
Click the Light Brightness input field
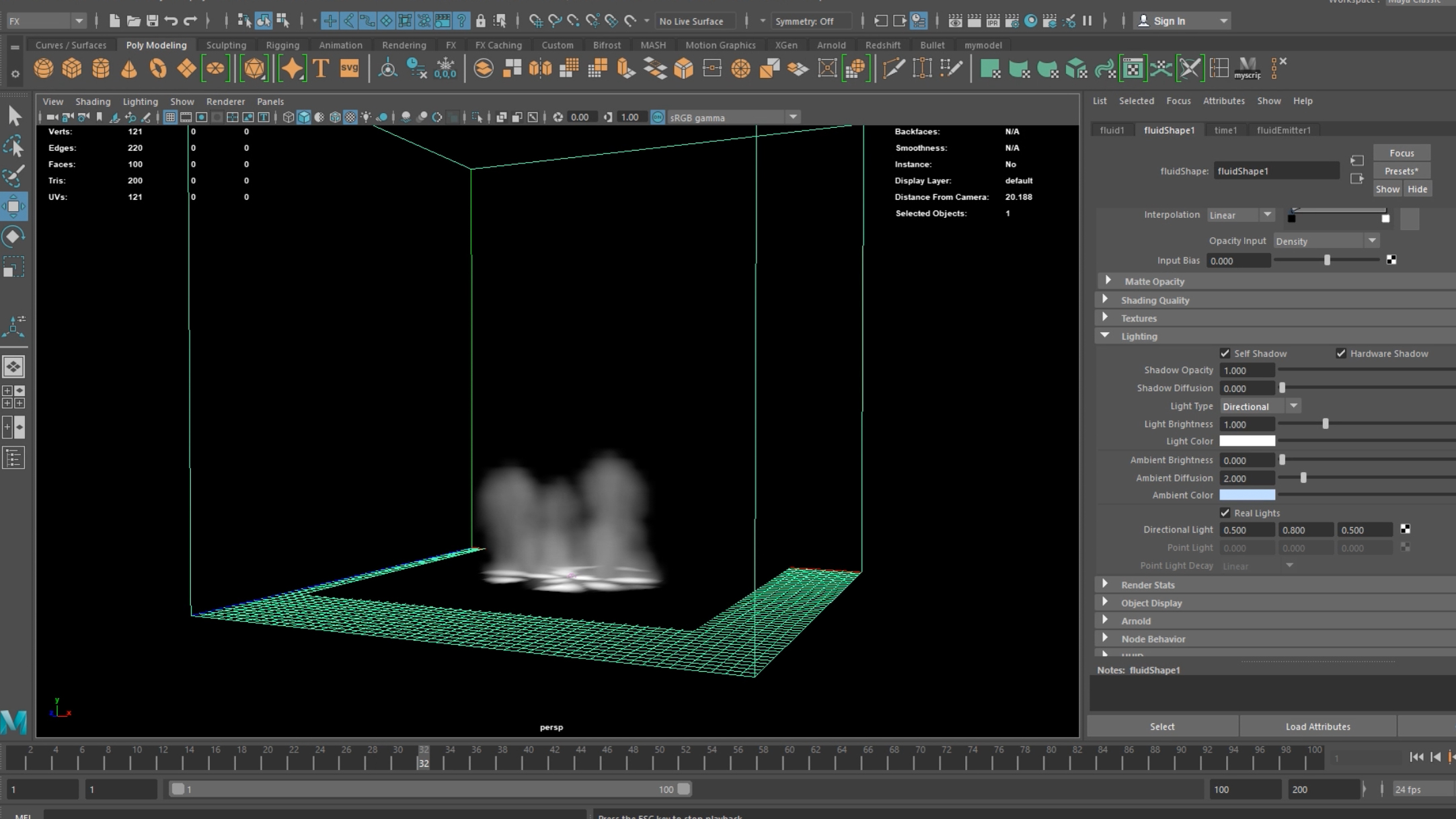[x=1246, y=424]
